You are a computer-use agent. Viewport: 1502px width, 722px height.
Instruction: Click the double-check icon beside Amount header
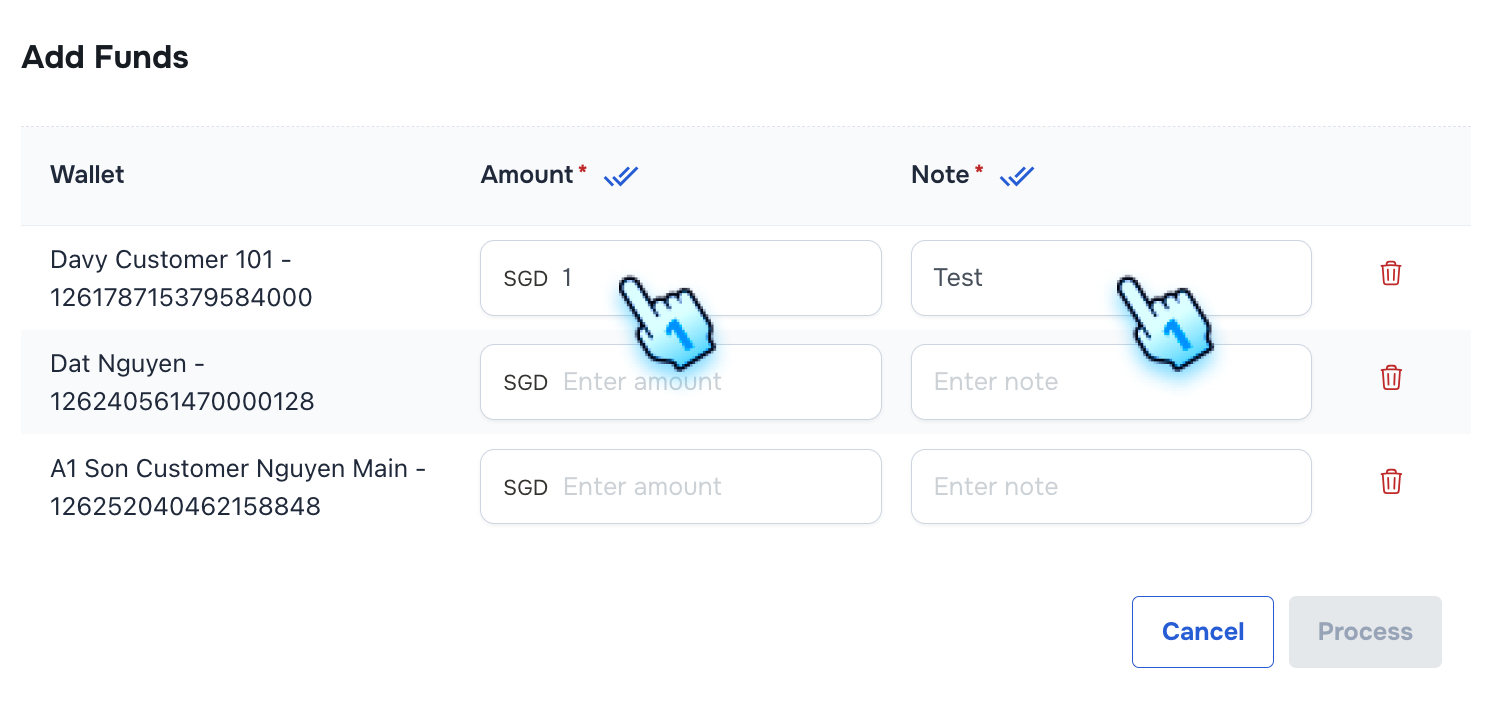tap(620, 176)
